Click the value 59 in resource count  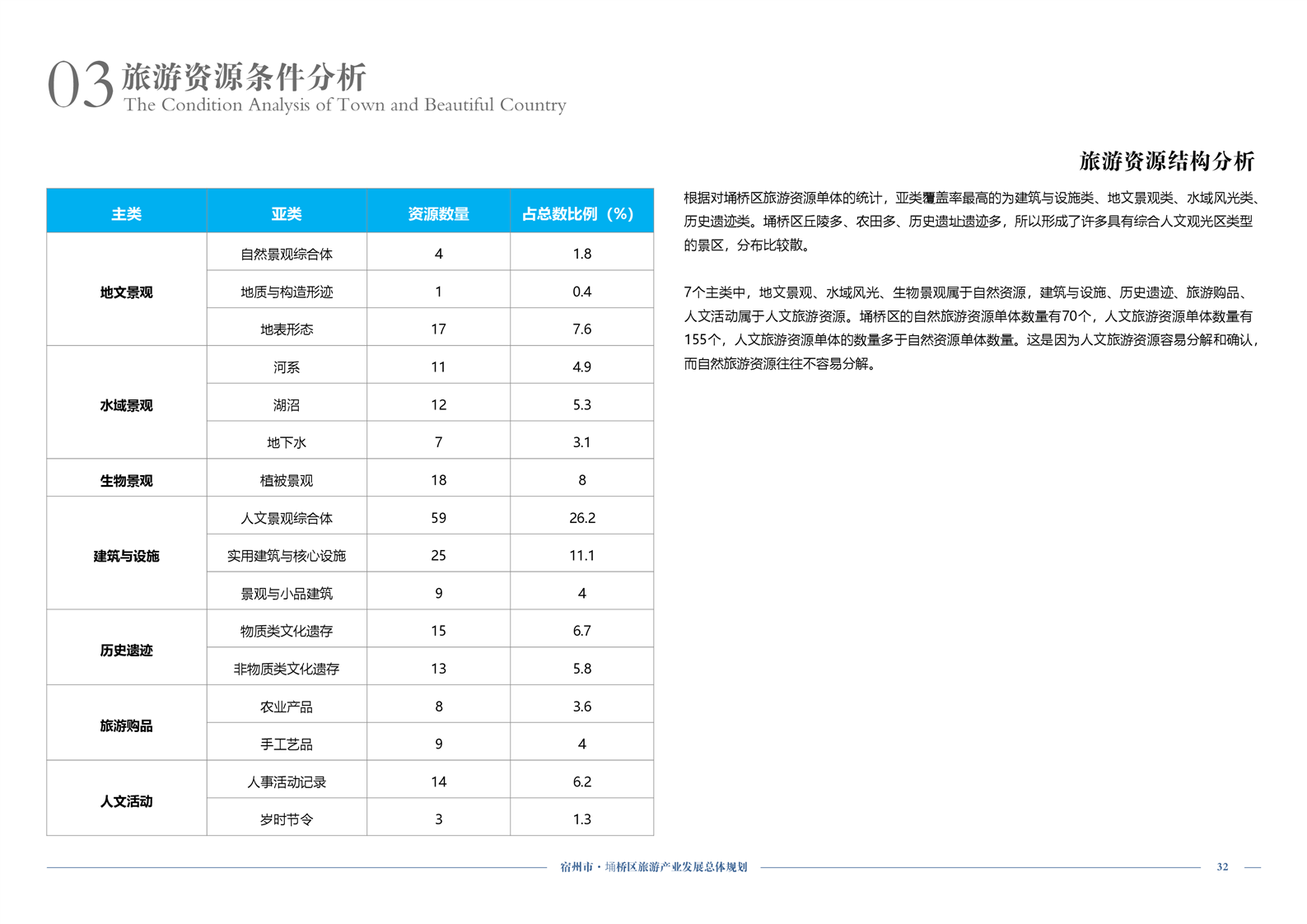pos(438,518)
